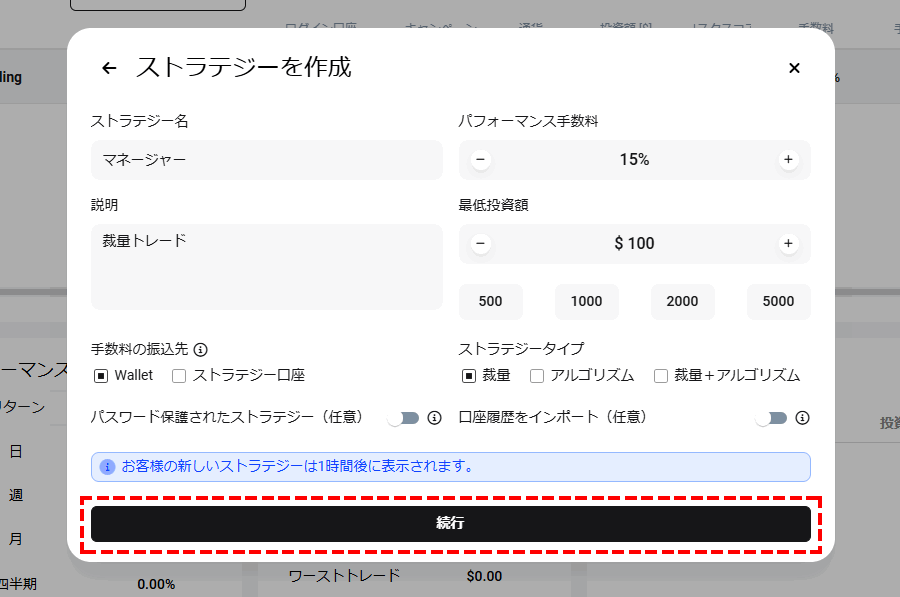Click the $ 100 minimum investment value
Viewport: 900px width, 597px height.
tap(634, 243)
